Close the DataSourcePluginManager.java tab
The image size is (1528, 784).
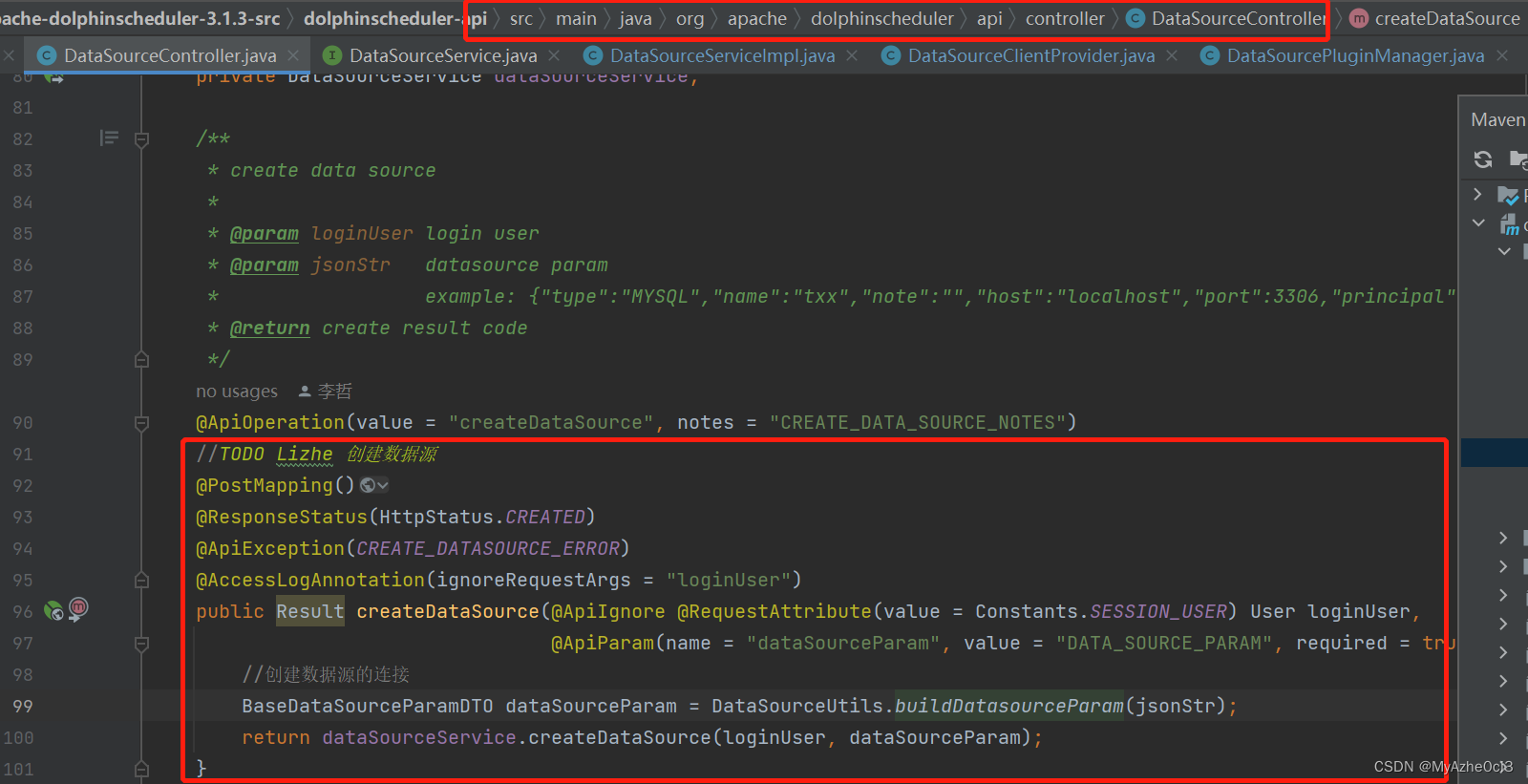click(1502, 55)
